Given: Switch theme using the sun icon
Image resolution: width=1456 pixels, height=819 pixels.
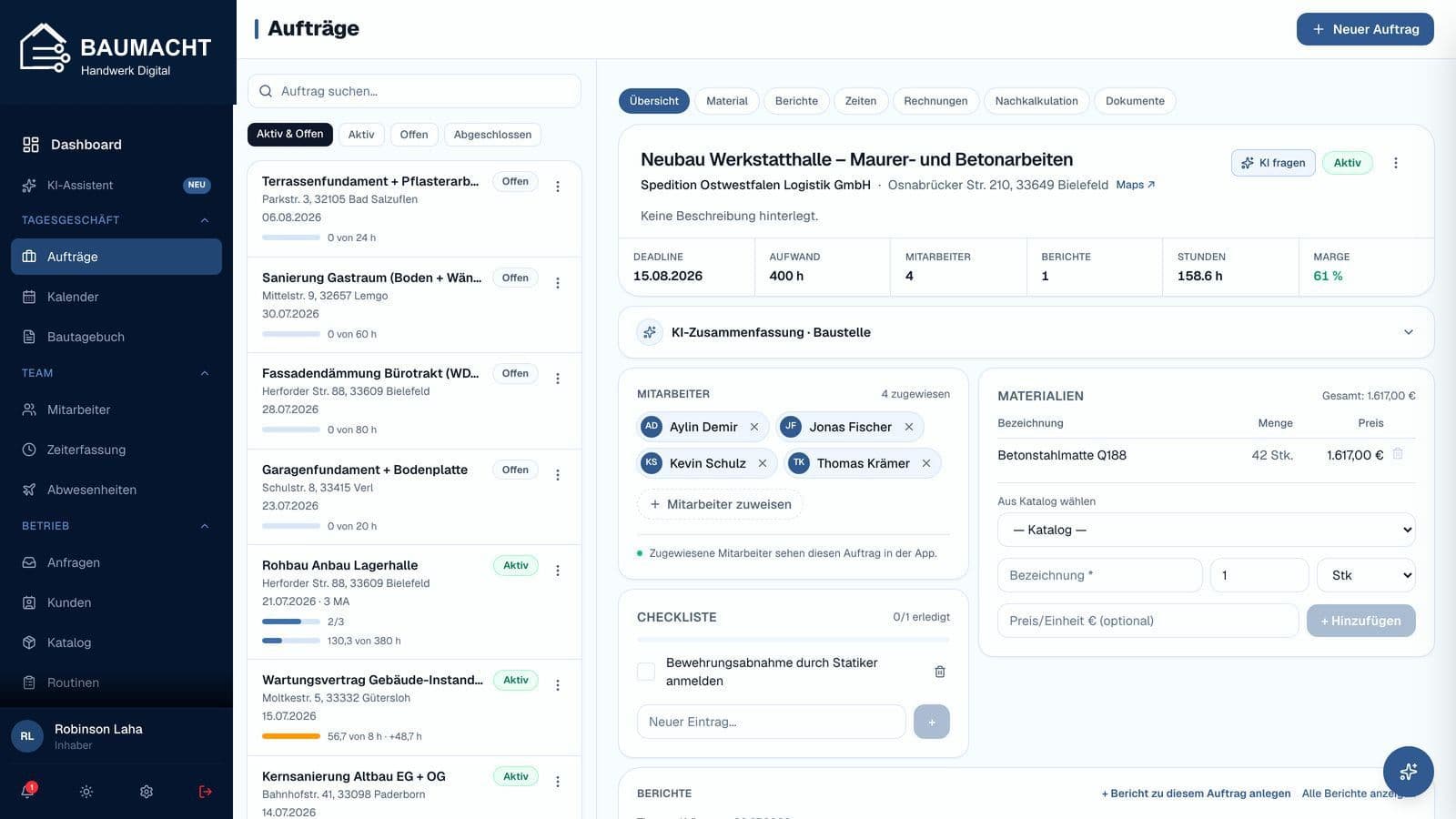Looking at the screenshot, I should coord(86,792).
